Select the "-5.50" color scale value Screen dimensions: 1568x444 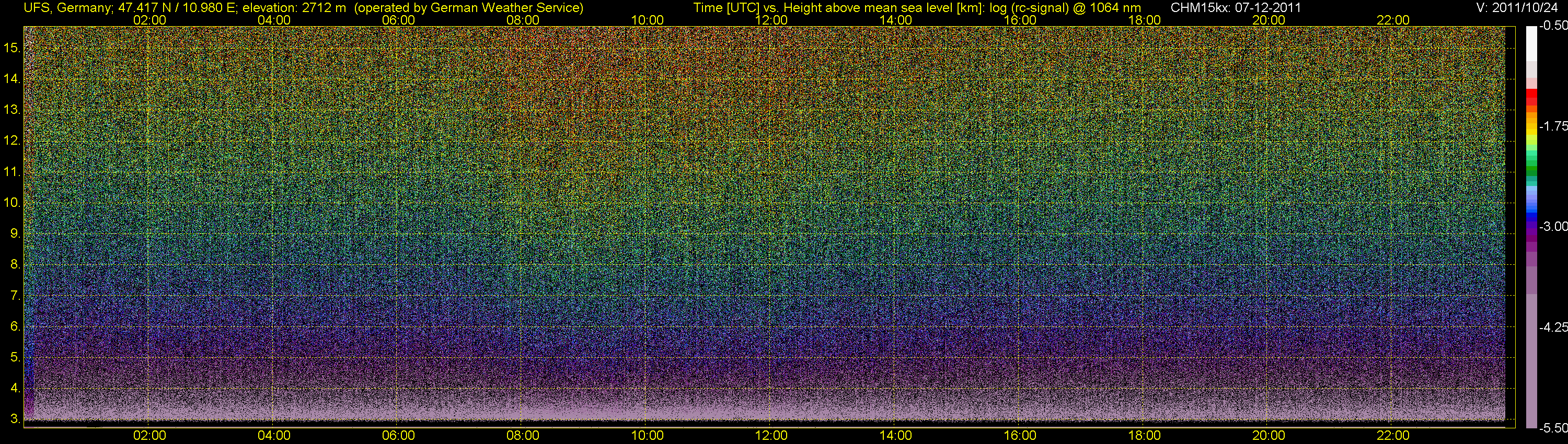point(1553,428)
